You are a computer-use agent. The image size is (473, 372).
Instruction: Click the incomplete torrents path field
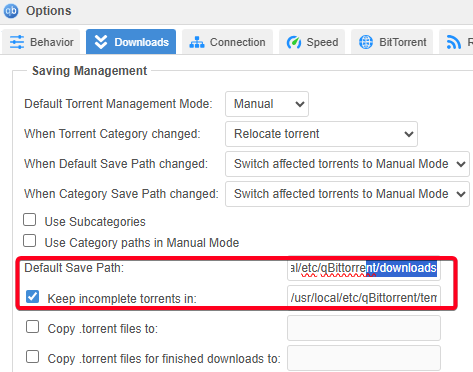(364, 298)
